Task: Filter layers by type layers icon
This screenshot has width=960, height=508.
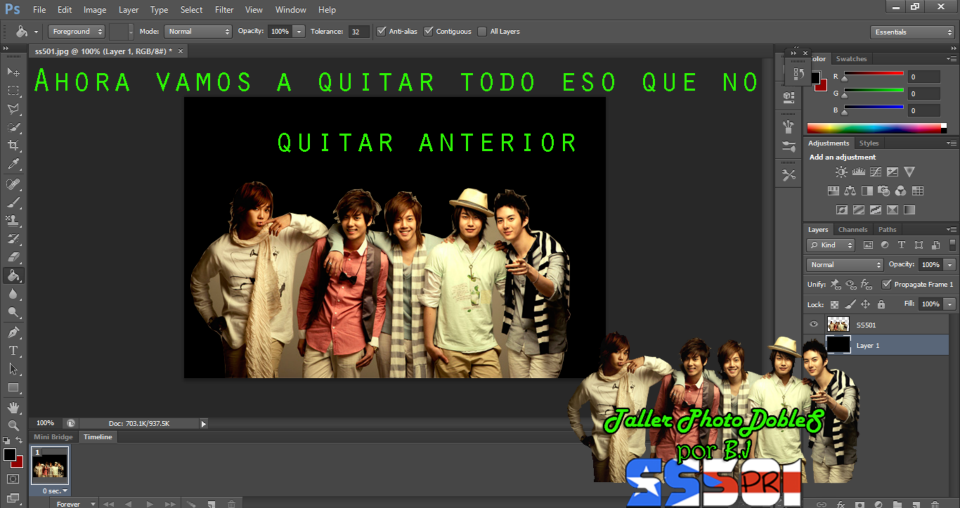Action: pos(901,245)
